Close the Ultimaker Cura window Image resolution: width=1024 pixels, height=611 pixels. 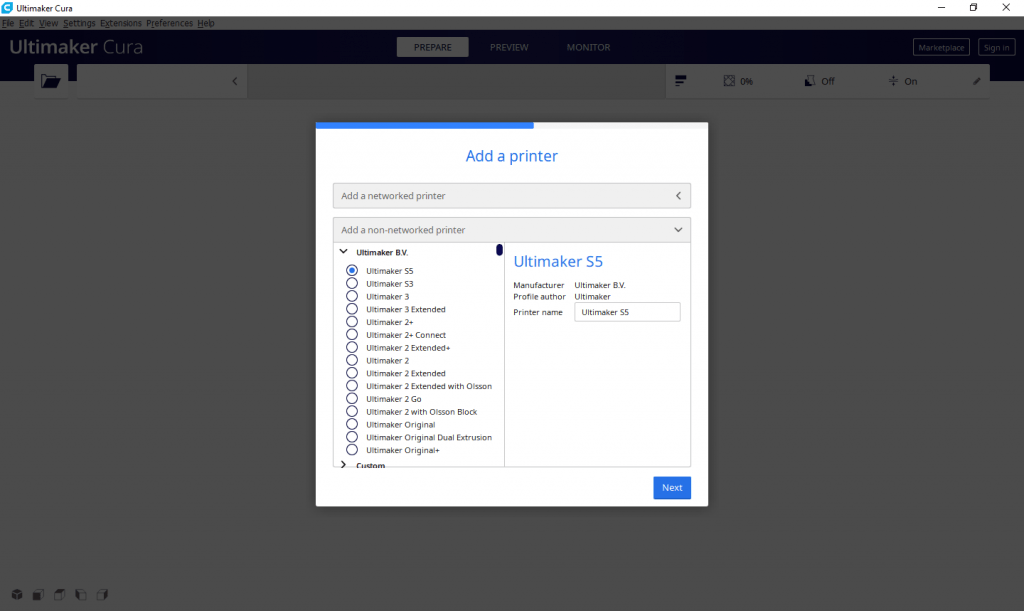[1006, 8]
